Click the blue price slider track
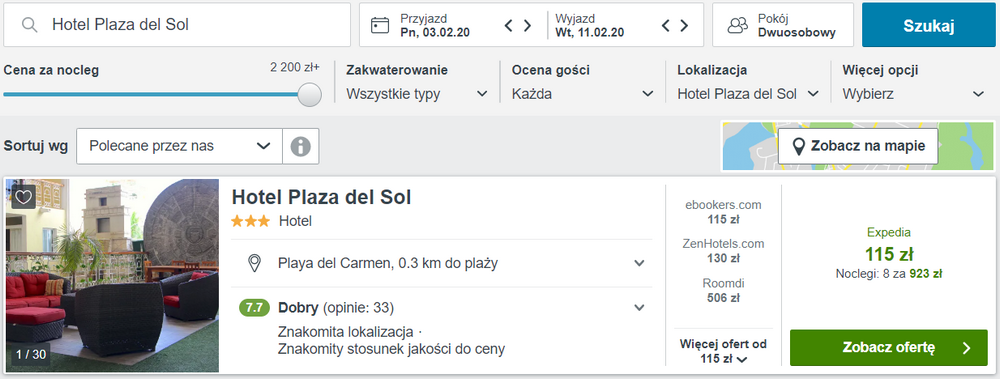The image size is (1000, 379). point(151,94)
